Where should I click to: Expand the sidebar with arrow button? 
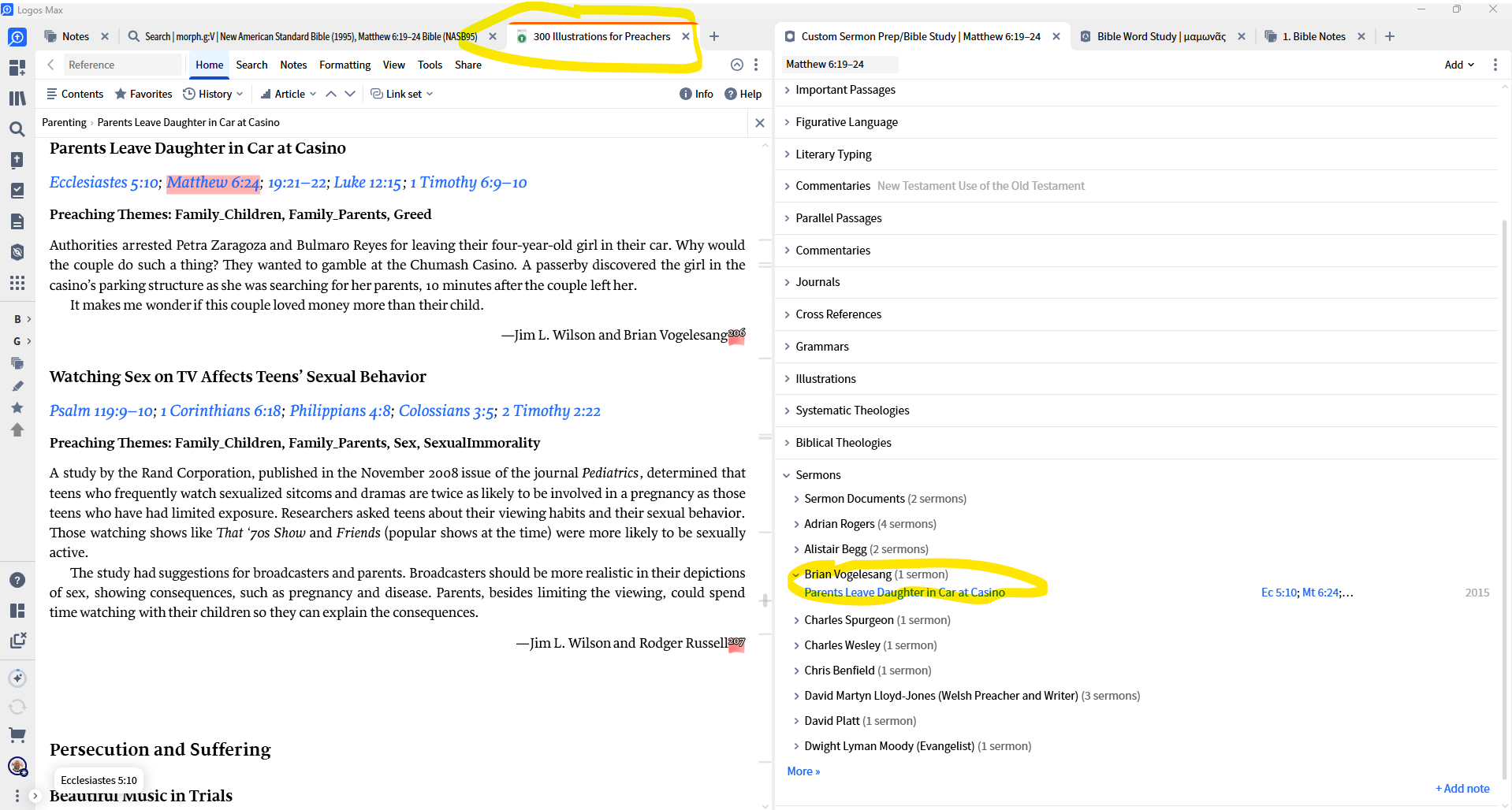pos(35,796)
